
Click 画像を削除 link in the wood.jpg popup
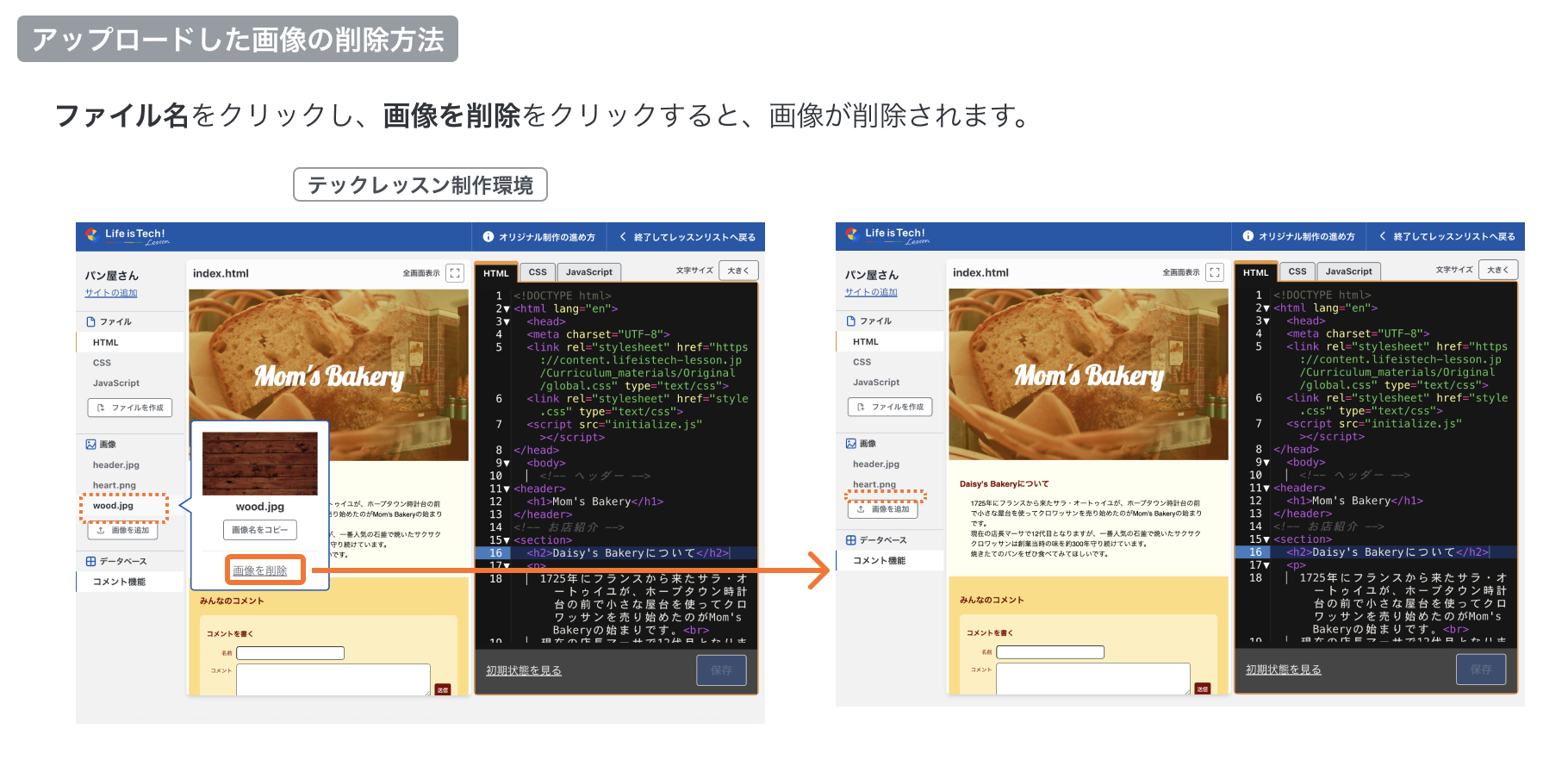(x=260, y=570)
